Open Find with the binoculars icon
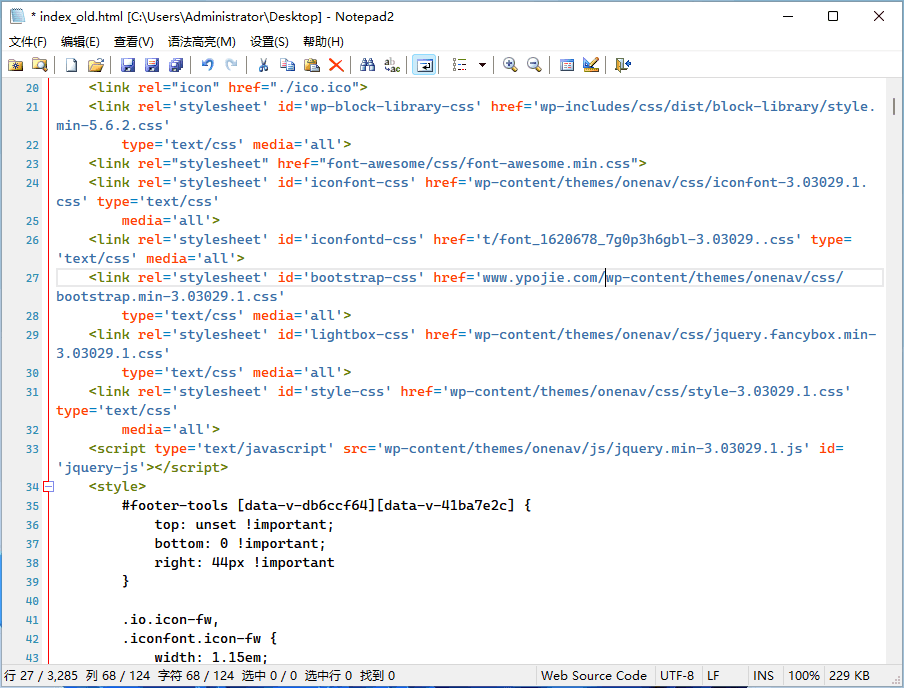 pyautogui.click(x=368, y=65)
